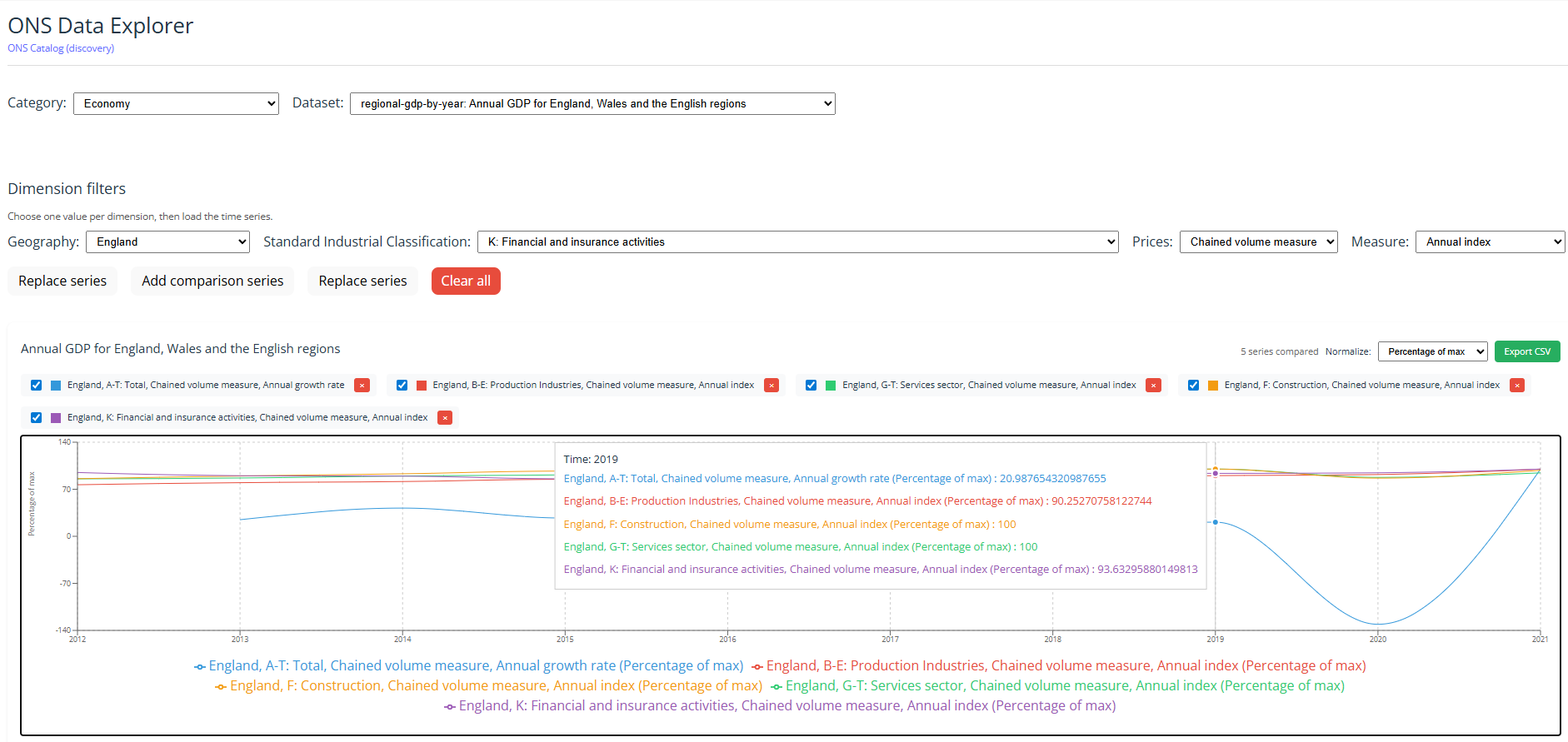
Task: Click the 2020 x-axis label
Action: click(1378, 640)
